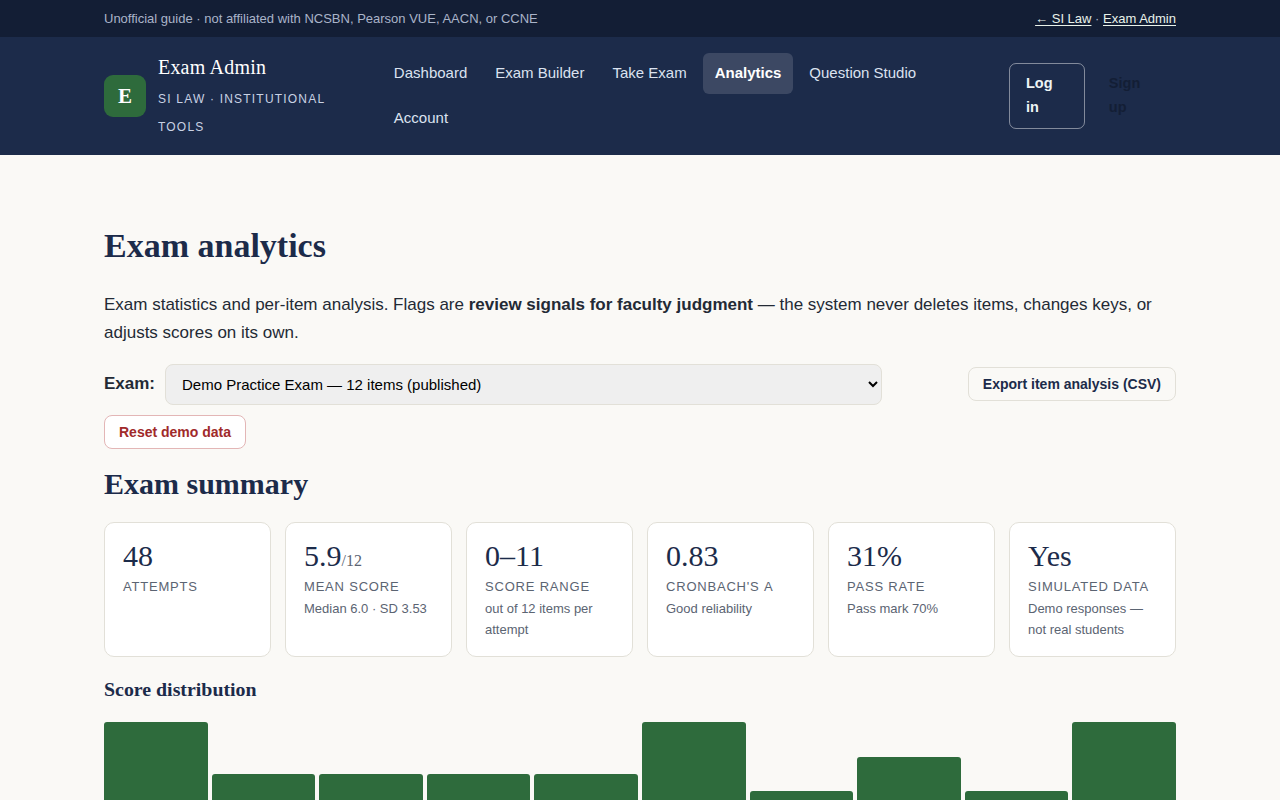Click the "31%" pass rate value

click(x=874, y=556)
